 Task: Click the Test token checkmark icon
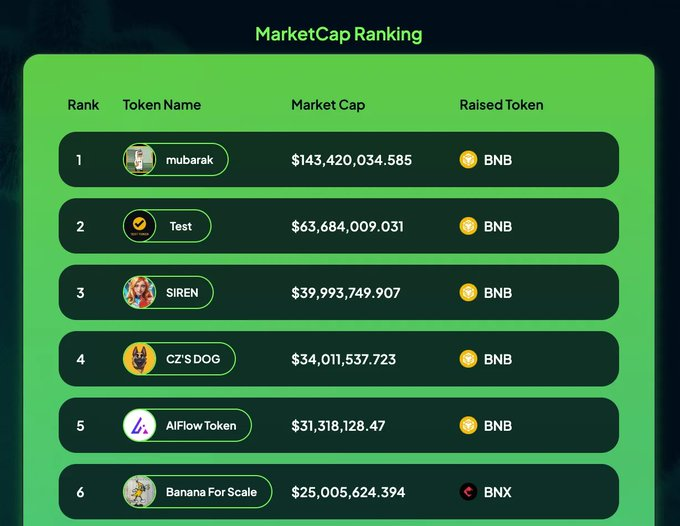[139, 226]
